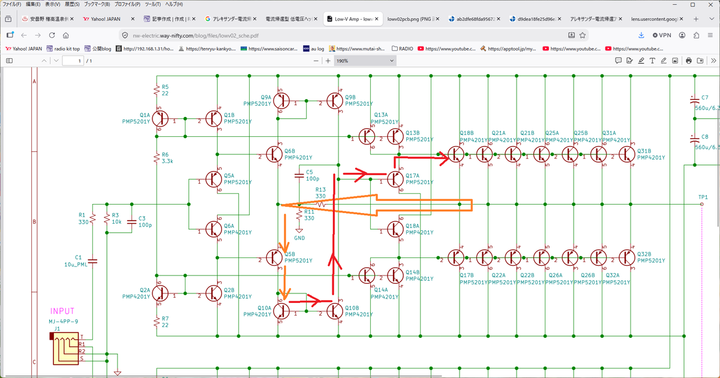The image size is (720, 378).
Task: Open the extensions icon
Action: (696, 35)
